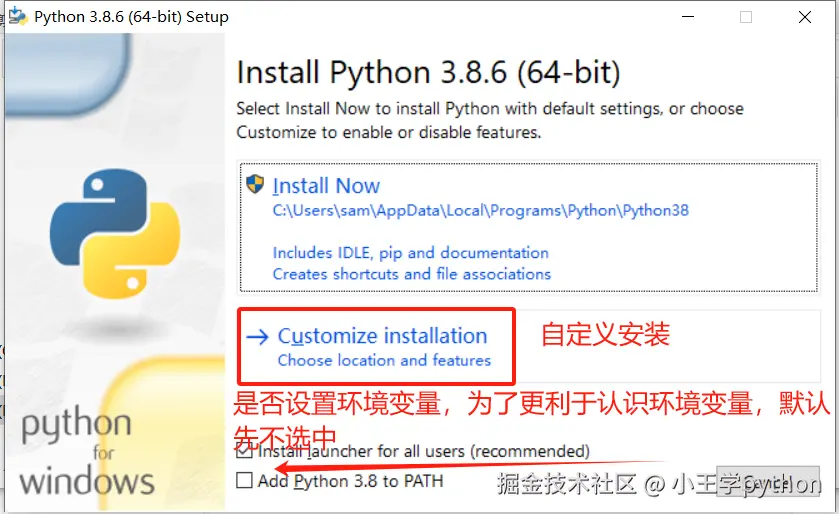The width and height of the screenshot is (839, 514).
Task: Click the disabled maximize button
Action: pyautogui.click(x=746, y=17)
